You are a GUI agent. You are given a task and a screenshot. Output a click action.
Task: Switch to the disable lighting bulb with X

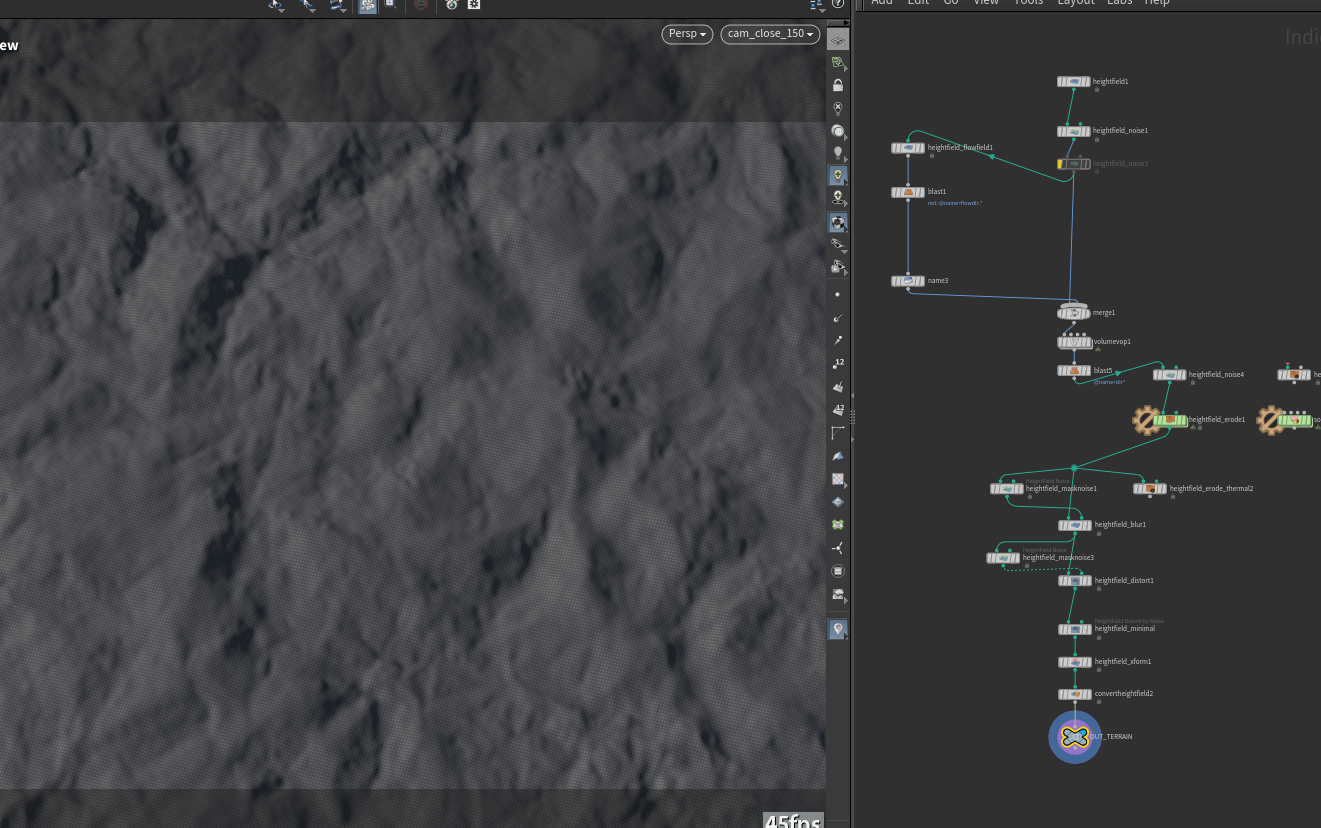point(838,107)
